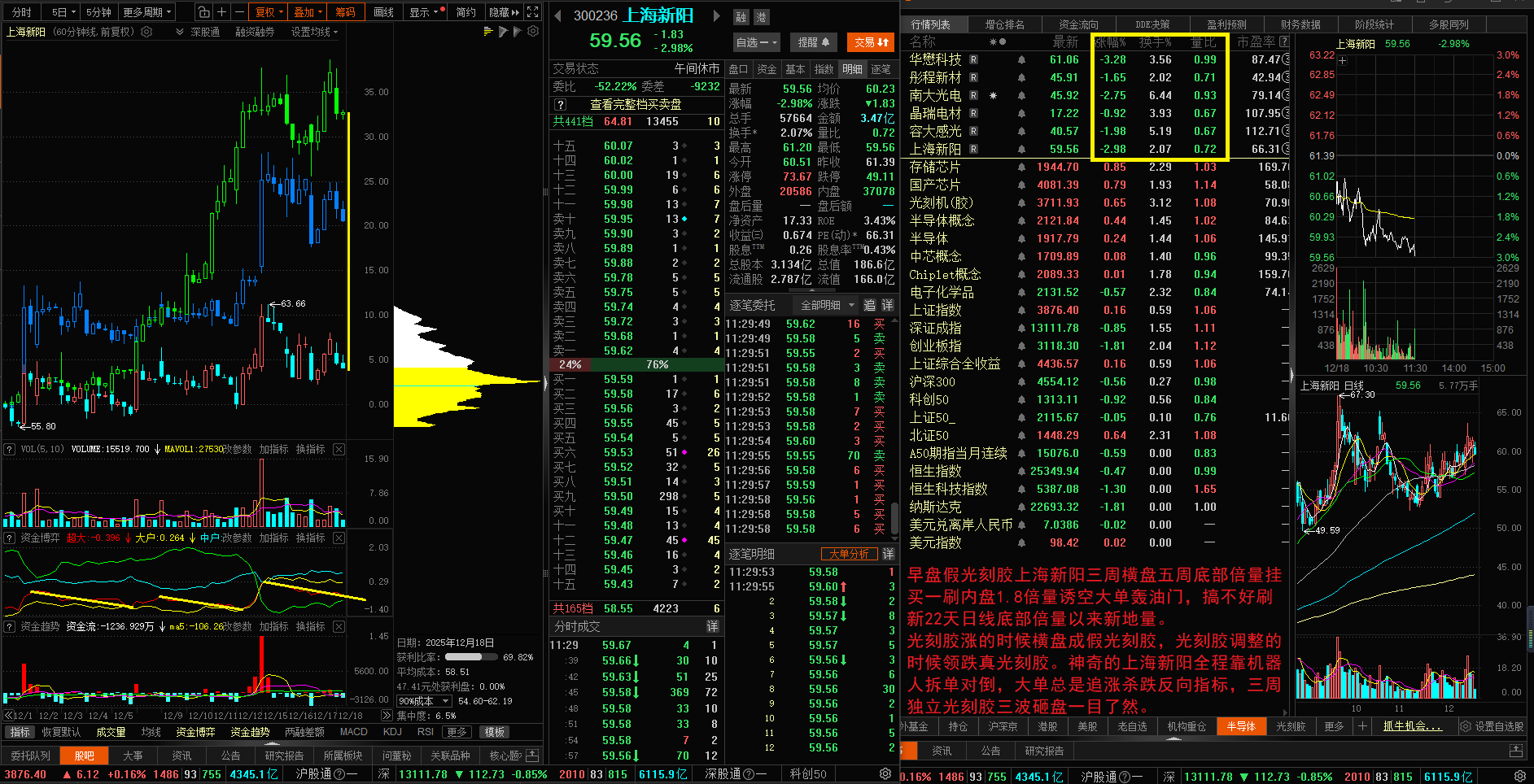This screenshot has width=1534, height=784.
Task: Jump timeline right with double-arrow icon
Action: 387,716
